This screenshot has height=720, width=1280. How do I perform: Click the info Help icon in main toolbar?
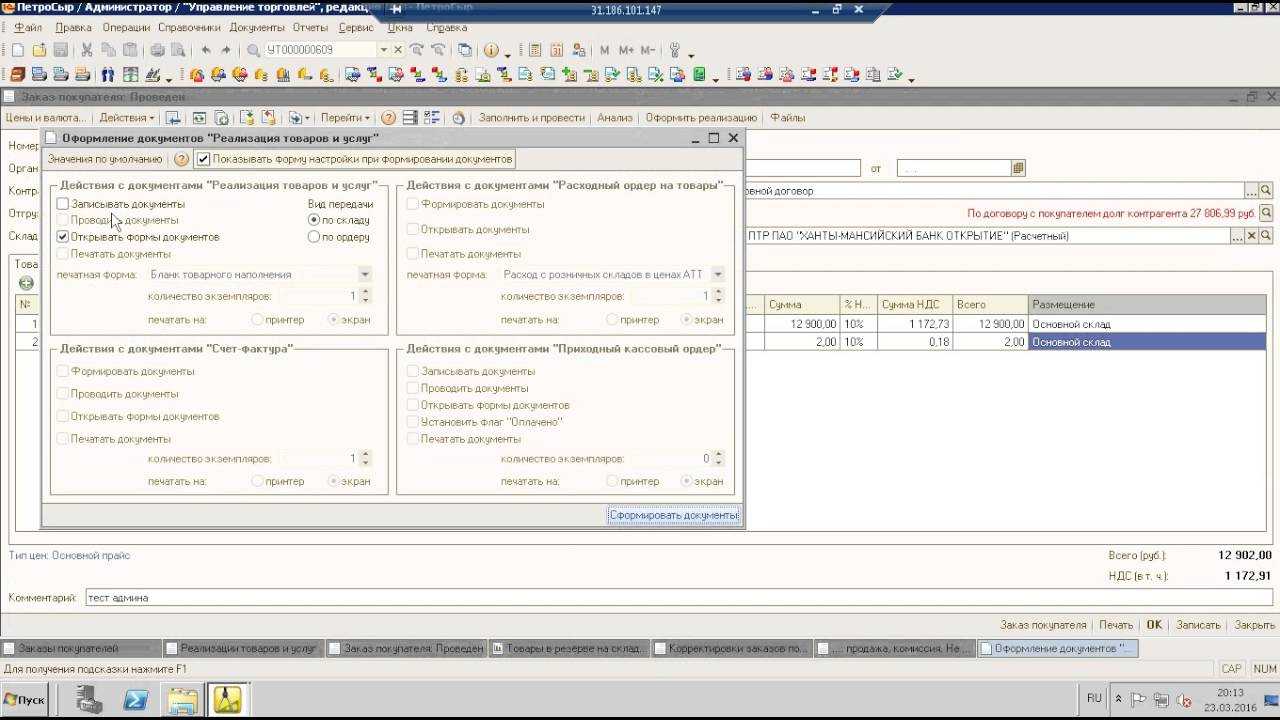click(x=491, y=50)
